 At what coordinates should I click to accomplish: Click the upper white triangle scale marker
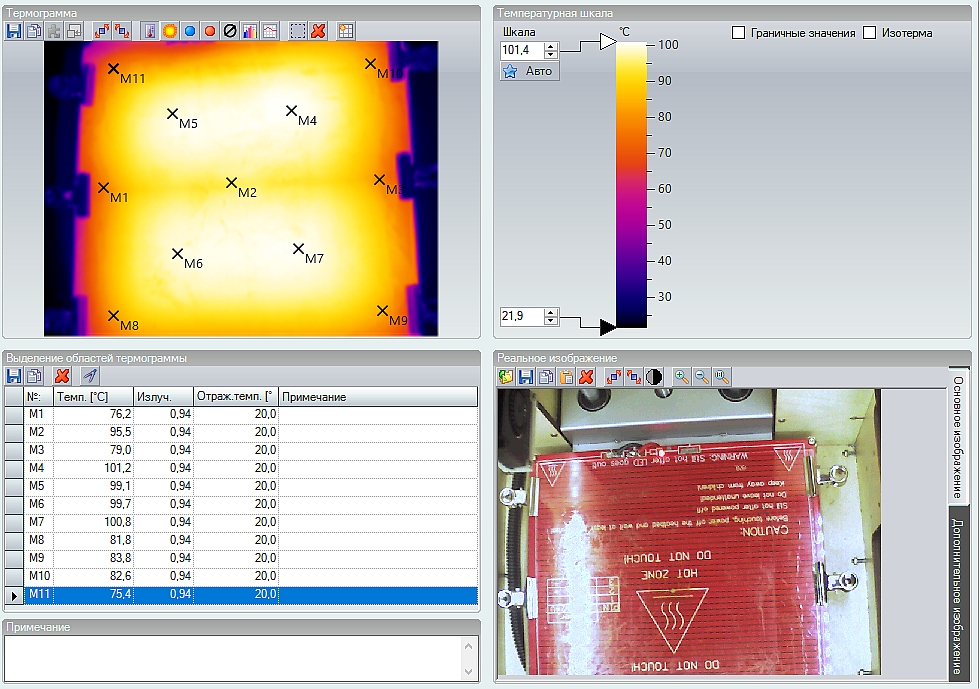607,41
